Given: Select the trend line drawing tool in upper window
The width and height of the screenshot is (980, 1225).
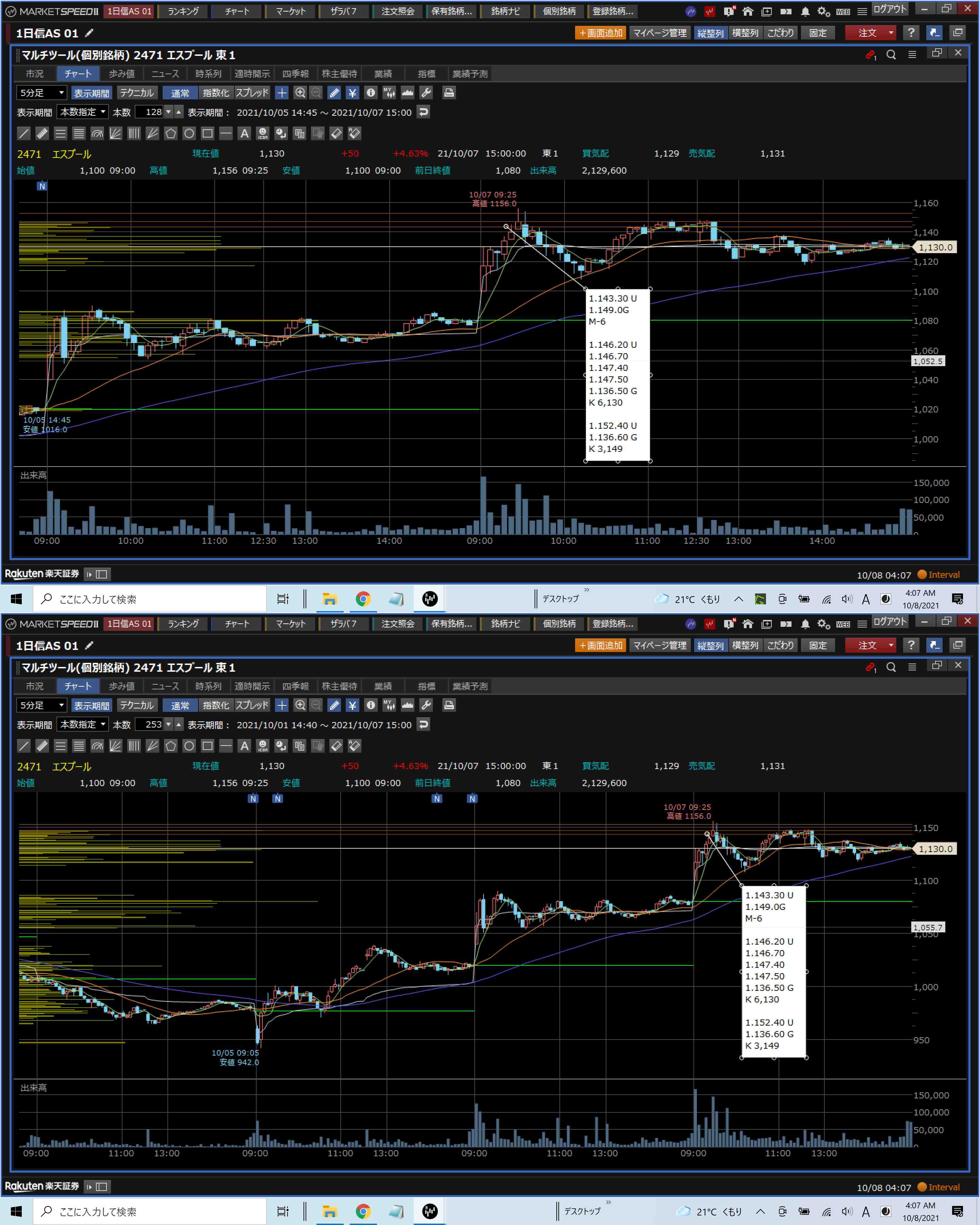Looking at the screenshot, I should click(23, 133).
